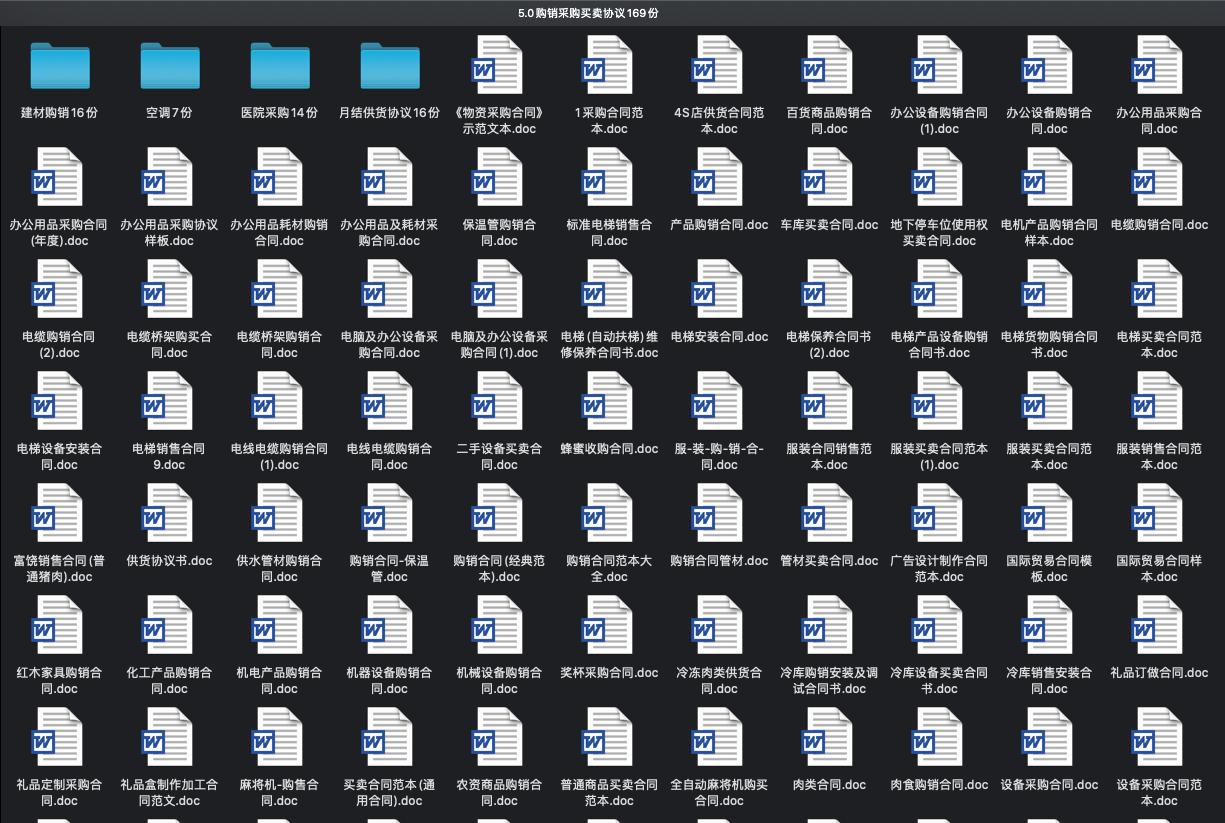Select the 百货商品购销合同.doc file icon

click(x=829, y=66)
